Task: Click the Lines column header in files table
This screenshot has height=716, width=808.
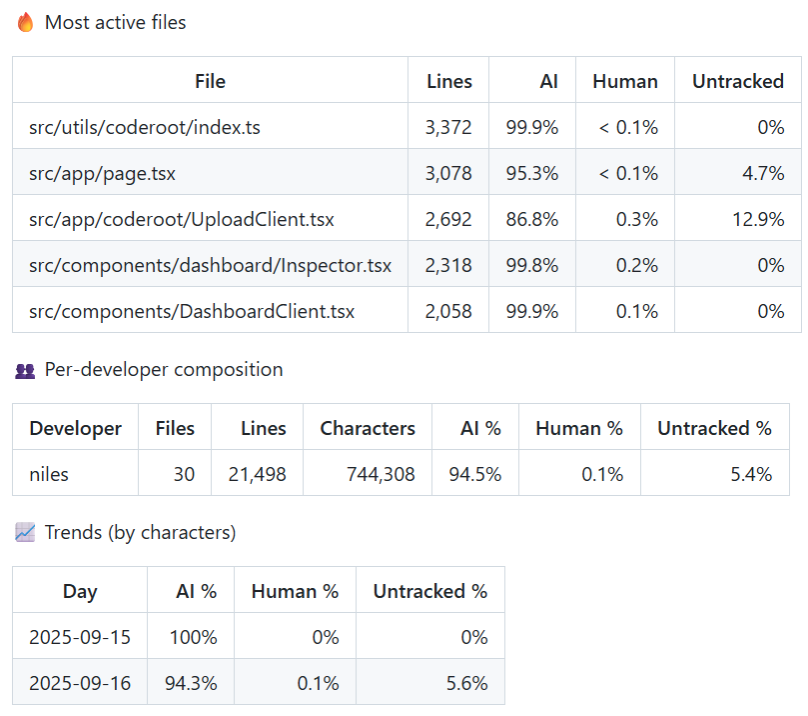Action: [x=449, y=81]
